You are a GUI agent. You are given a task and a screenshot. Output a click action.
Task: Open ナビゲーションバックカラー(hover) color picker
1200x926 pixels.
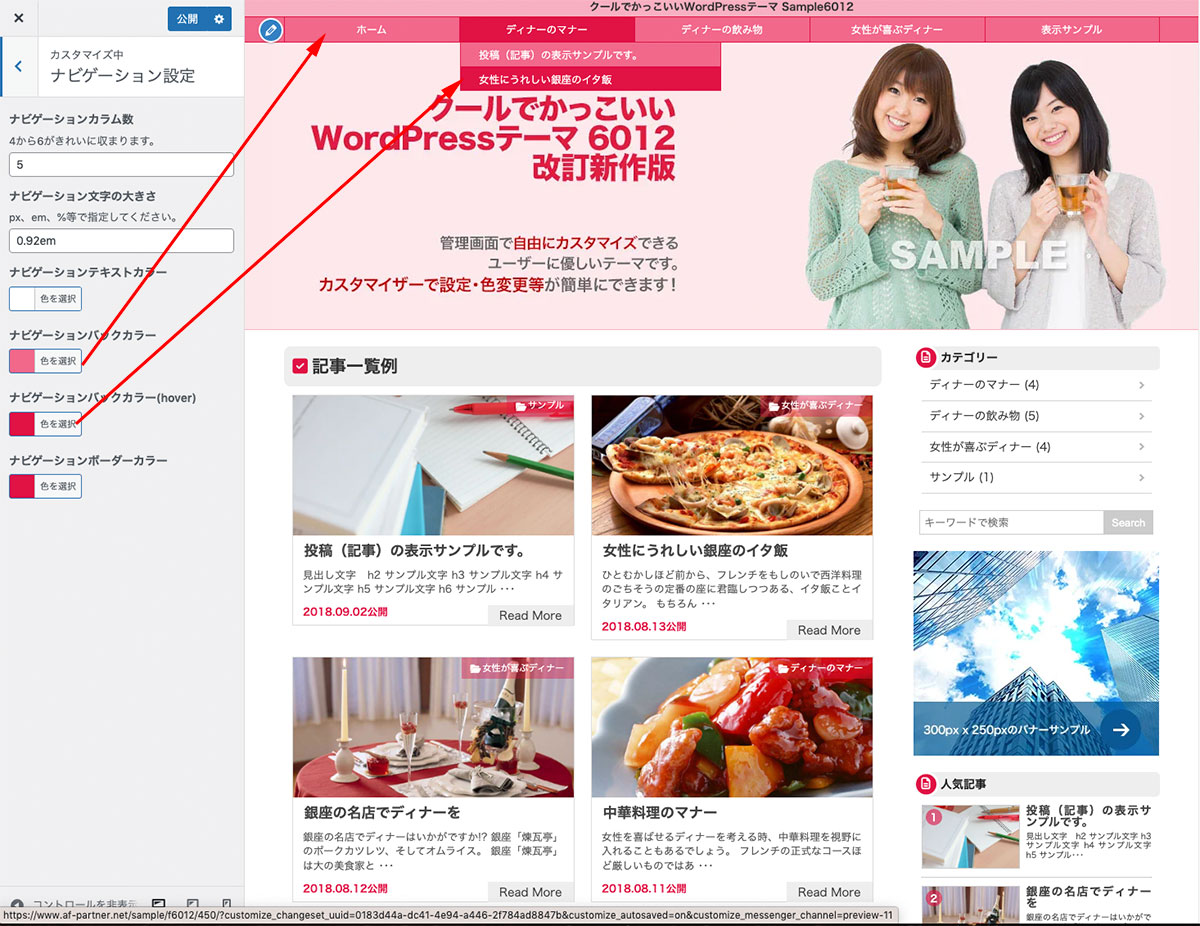click(x=45, y=424)
